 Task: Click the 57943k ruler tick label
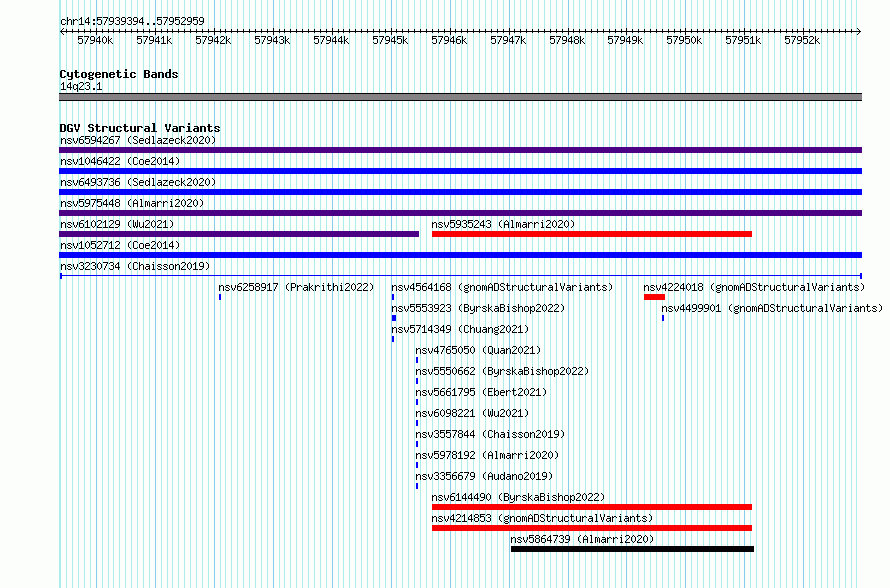click(x=272, y=40)
